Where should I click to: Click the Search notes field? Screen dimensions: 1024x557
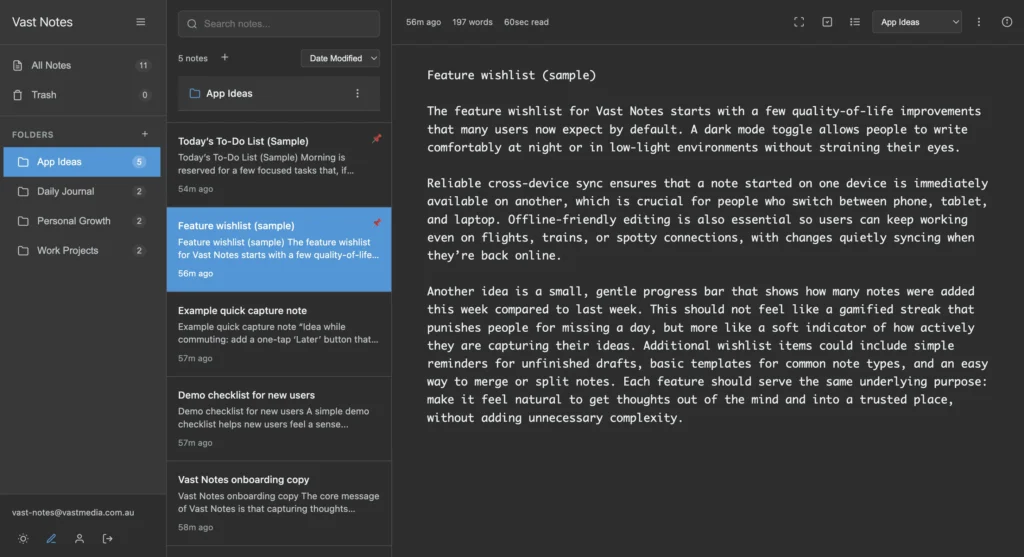pos(279,24)
